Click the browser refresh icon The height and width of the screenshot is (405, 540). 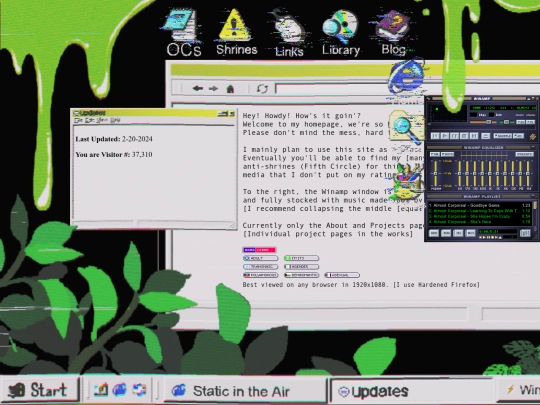[262, 89]
